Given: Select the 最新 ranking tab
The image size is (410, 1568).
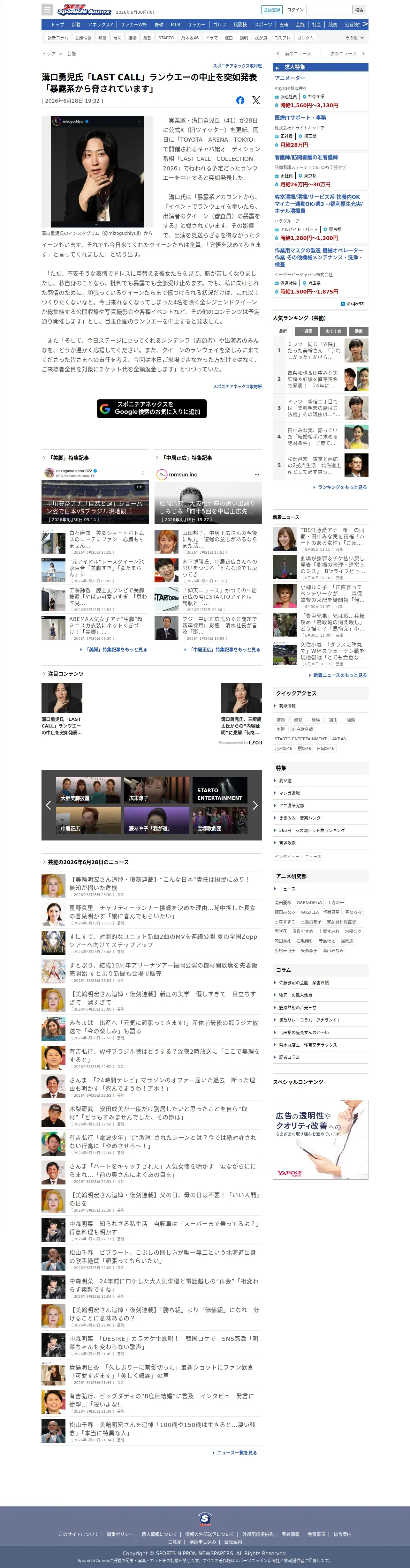Looking at the screenshot, I should click(283, 331).
